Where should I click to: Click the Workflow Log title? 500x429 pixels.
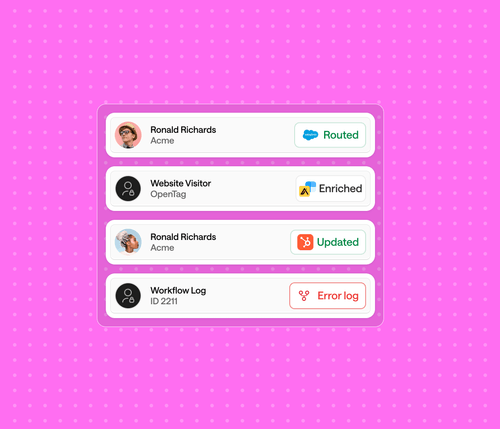pos(178,291)
